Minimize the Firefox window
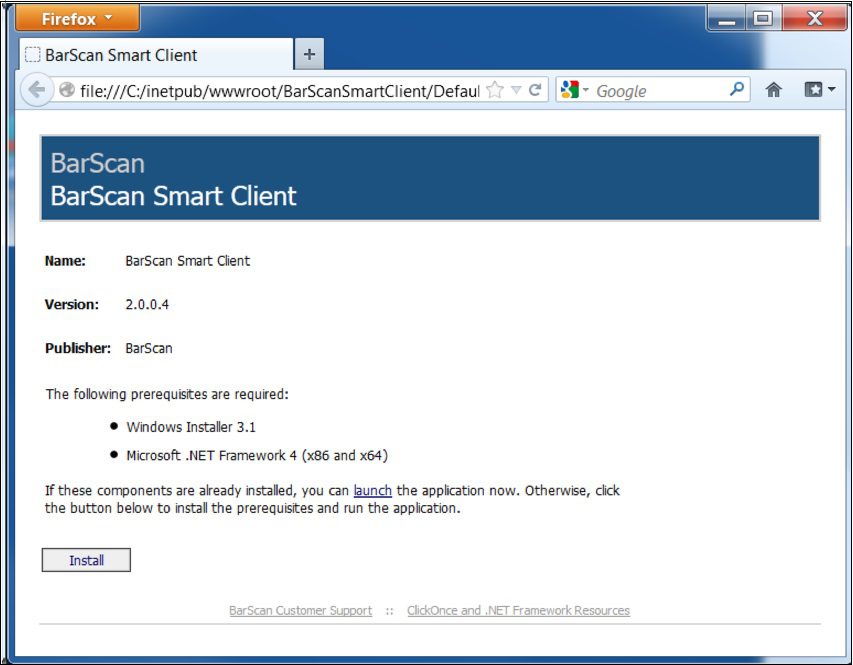 [727, 19]
